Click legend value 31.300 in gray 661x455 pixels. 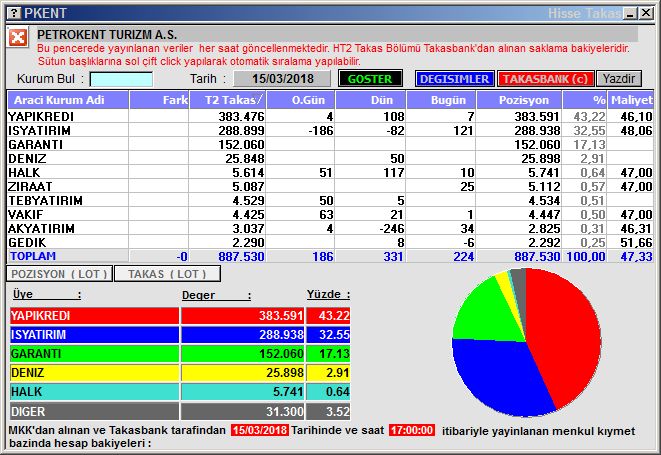pyautogui.click(x=285, y=411)
